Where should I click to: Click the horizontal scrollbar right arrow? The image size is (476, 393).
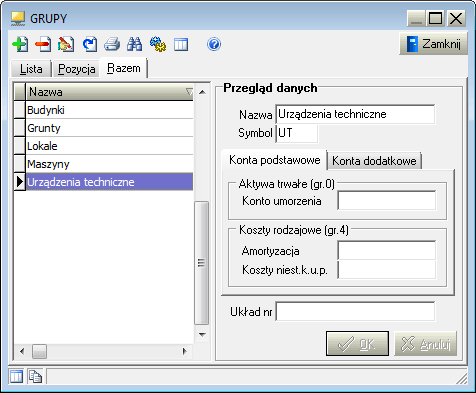185,351
